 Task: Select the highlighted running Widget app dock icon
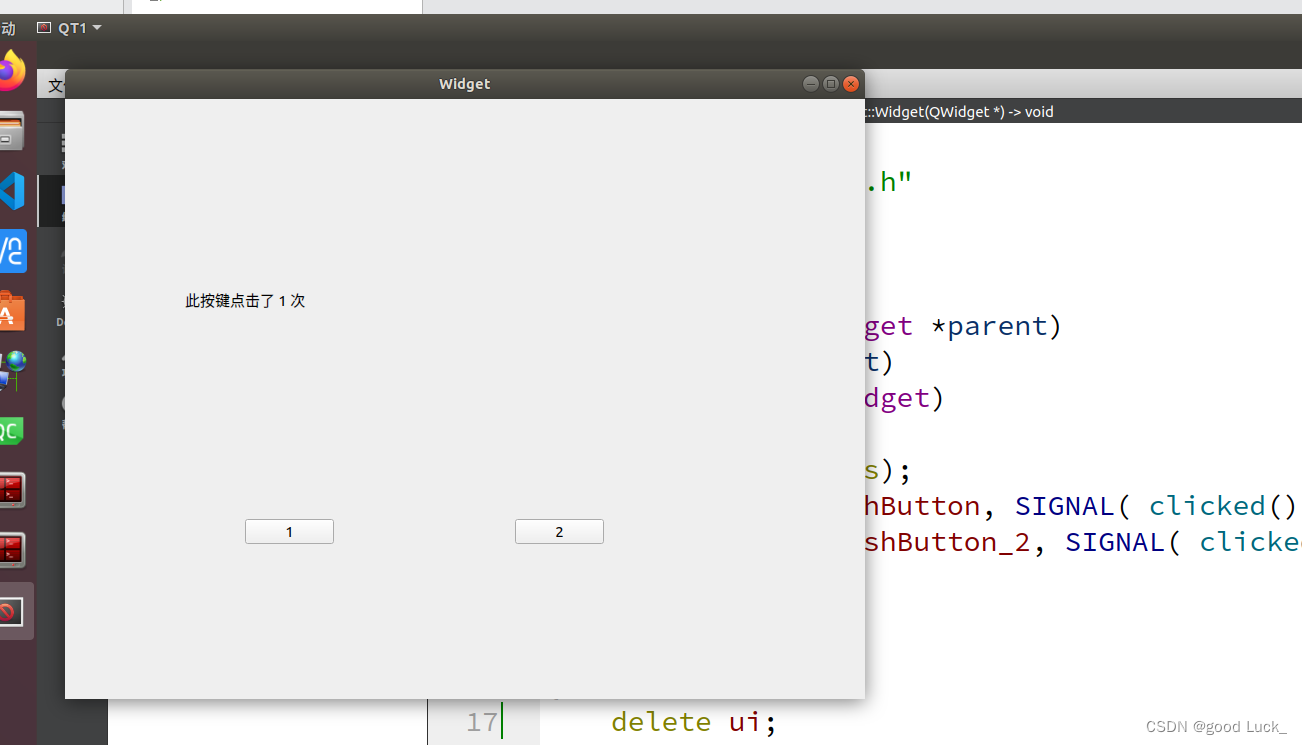[12, 611]
